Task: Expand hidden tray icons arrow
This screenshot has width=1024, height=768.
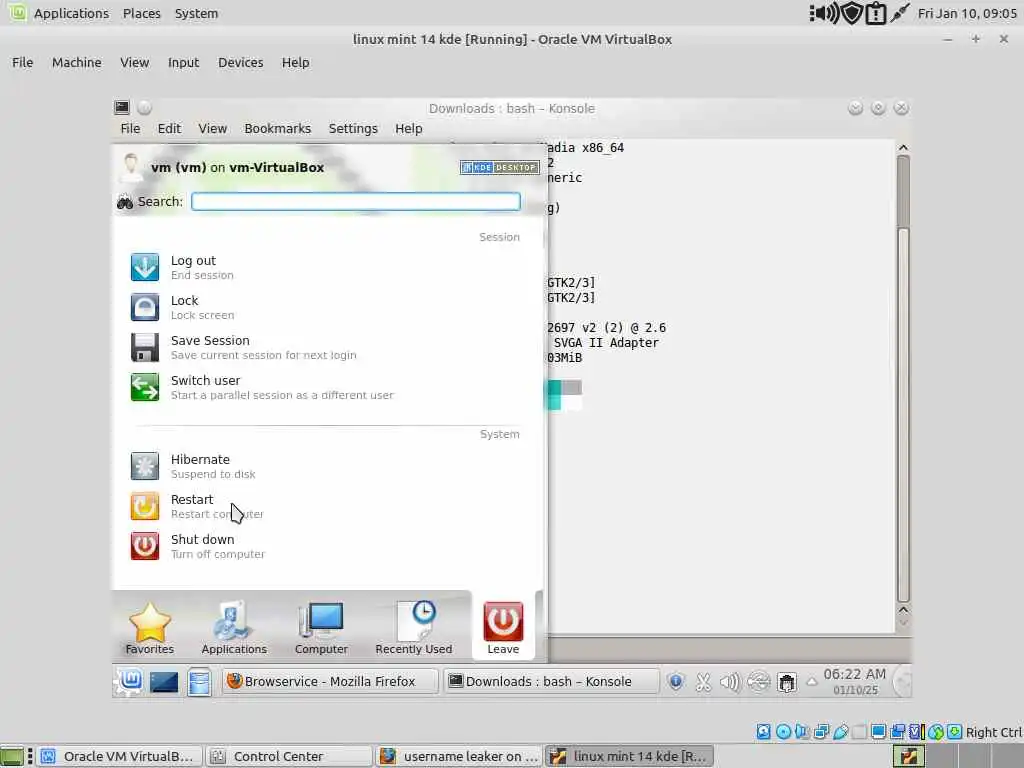Action: 812,682
